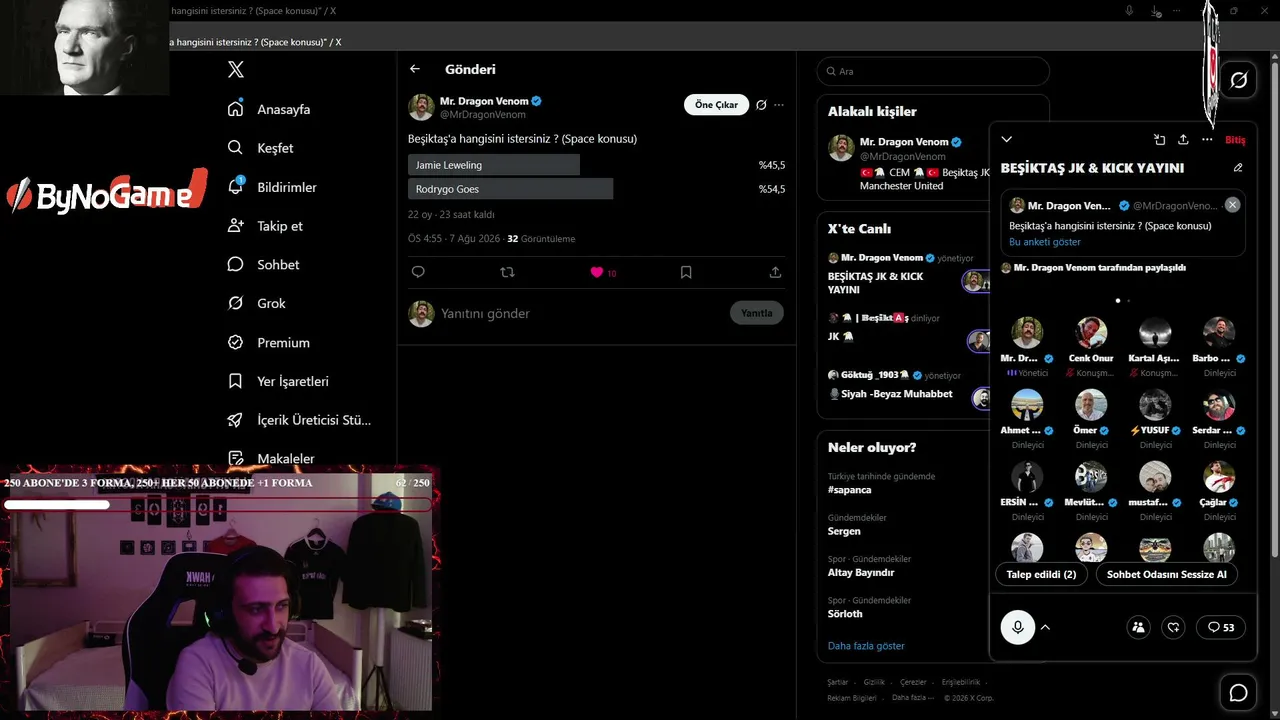This screenshot has height=720, width=1280.
Task: Dismiss the shared post card in space
Action: pyautogui.click(x=1232, y=204)
